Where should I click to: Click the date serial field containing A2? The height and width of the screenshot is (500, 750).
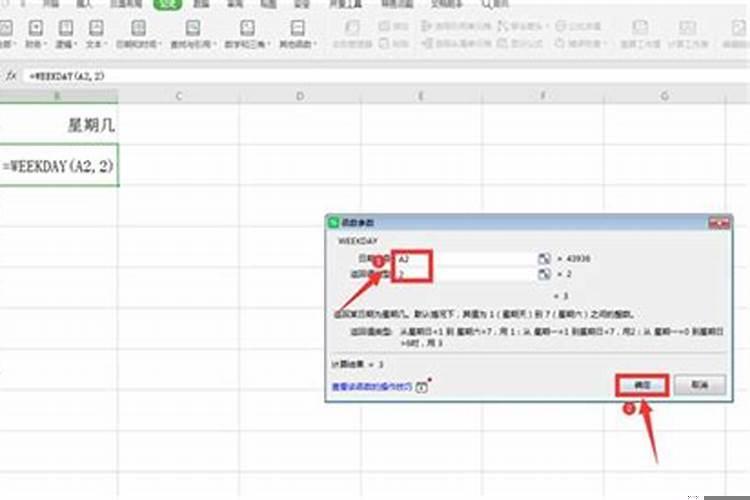465,258
